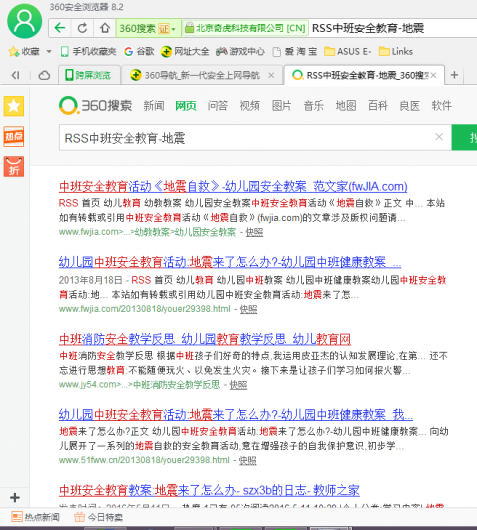Image resolution: width=477 pixels, height=530 pixels.
Task: Switch to 新闻 search category
Action: click(154, 105)
